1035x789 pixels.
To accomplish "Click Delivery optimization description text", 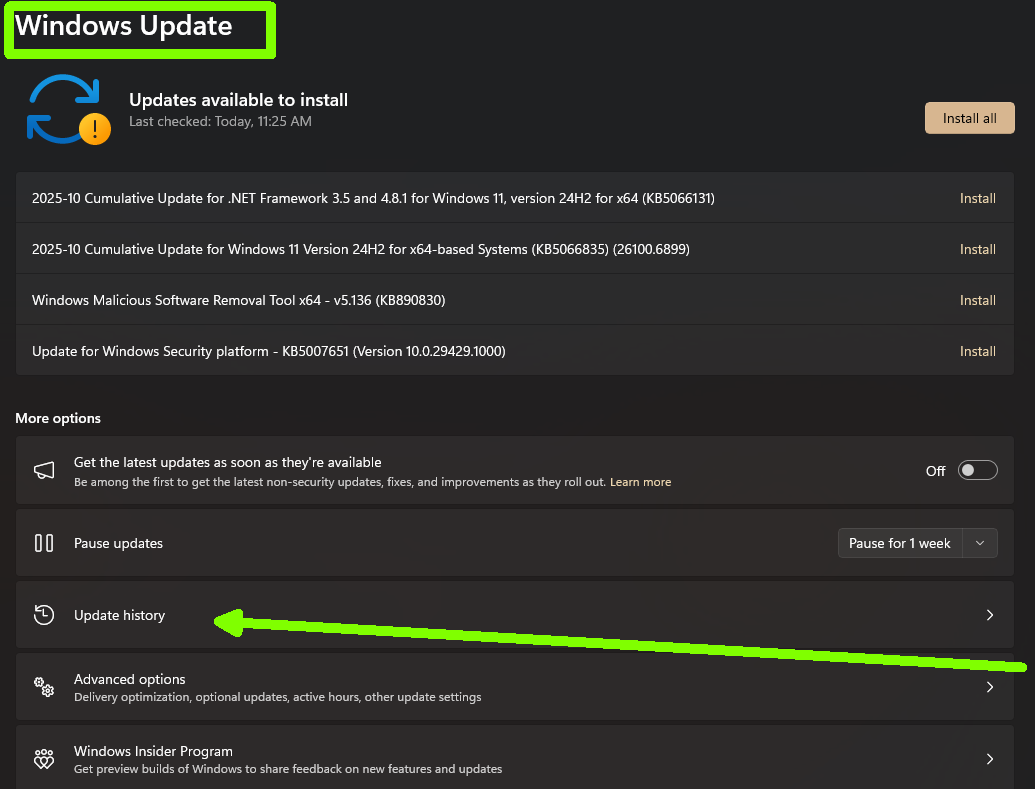I will point(277,697).
